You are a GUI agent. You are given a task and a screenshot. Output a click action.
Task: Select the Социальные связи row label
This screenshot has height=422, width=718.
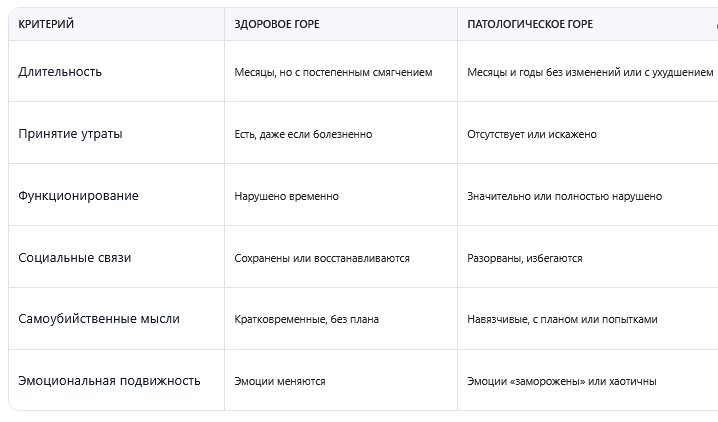tap(75, 258)
